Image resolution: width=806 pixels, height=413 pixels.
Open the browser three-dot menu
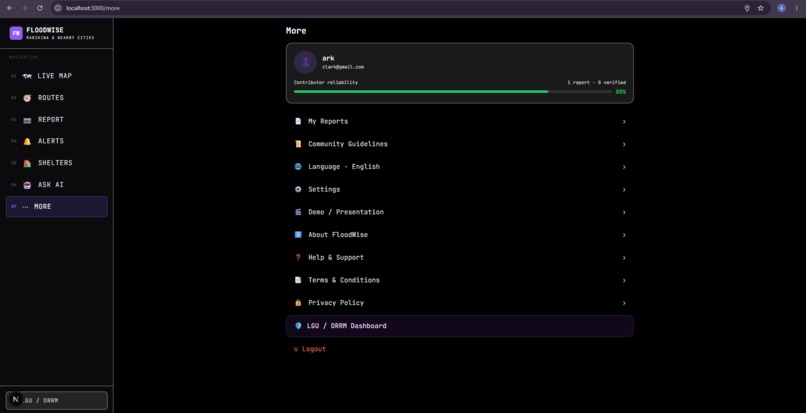point(797,8)
